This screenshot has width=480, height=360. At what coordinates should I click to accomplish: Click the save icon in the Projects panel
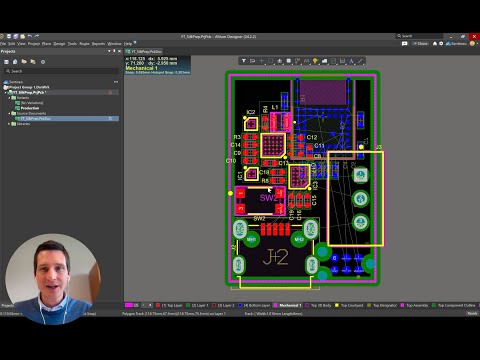pyautogui.click(x=6, y=62)
